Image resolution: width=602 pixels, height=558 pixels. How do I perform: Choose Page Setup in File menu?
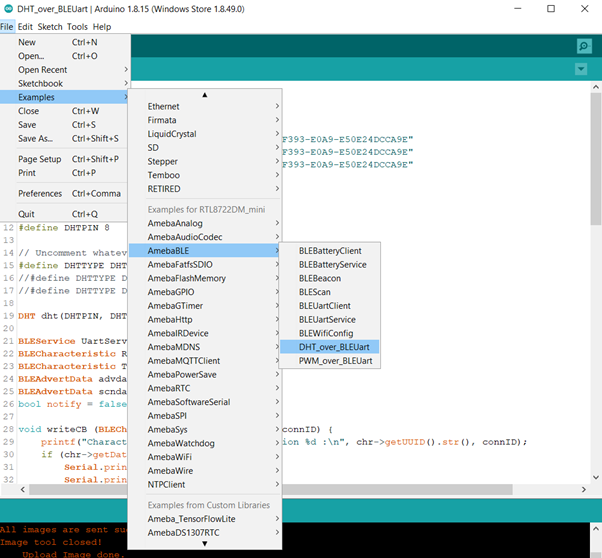[40, 159]
